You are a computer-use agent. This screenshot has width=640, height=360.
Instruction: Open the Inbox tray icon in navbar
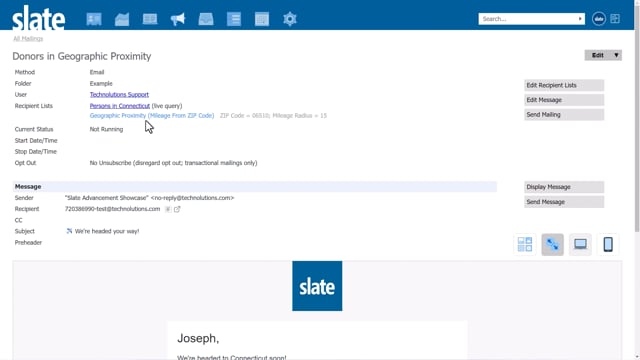[x=206, y=19]
